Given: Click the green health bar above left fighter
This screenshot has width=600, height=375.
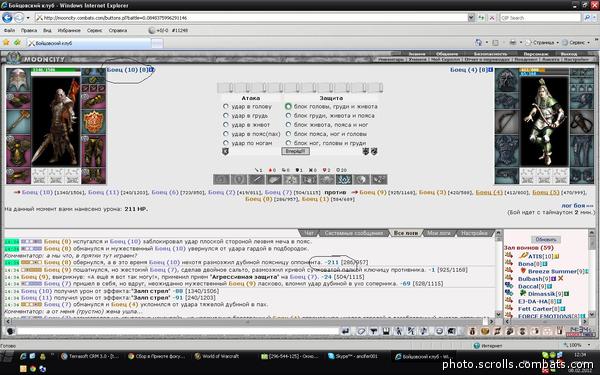Looking at the screenshot, I should [56, 70].
